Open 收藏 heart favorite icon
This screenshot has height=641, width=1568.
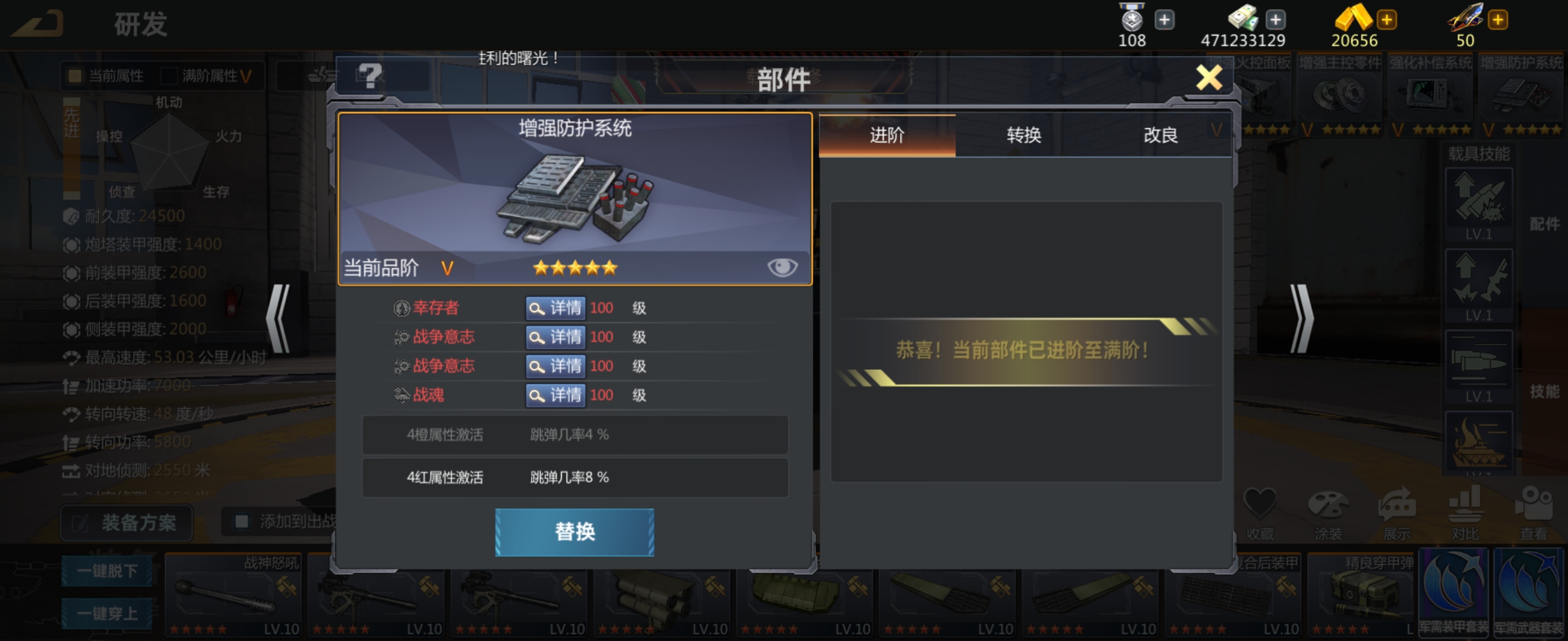coord(1259,514)
